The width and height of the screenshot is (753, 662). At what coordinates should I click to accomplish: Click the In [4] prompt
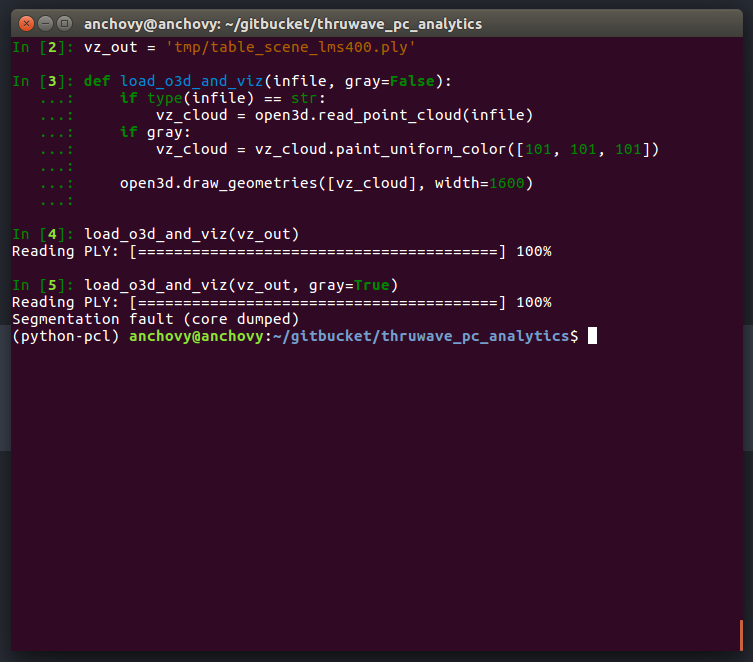(x=43, y=234)
